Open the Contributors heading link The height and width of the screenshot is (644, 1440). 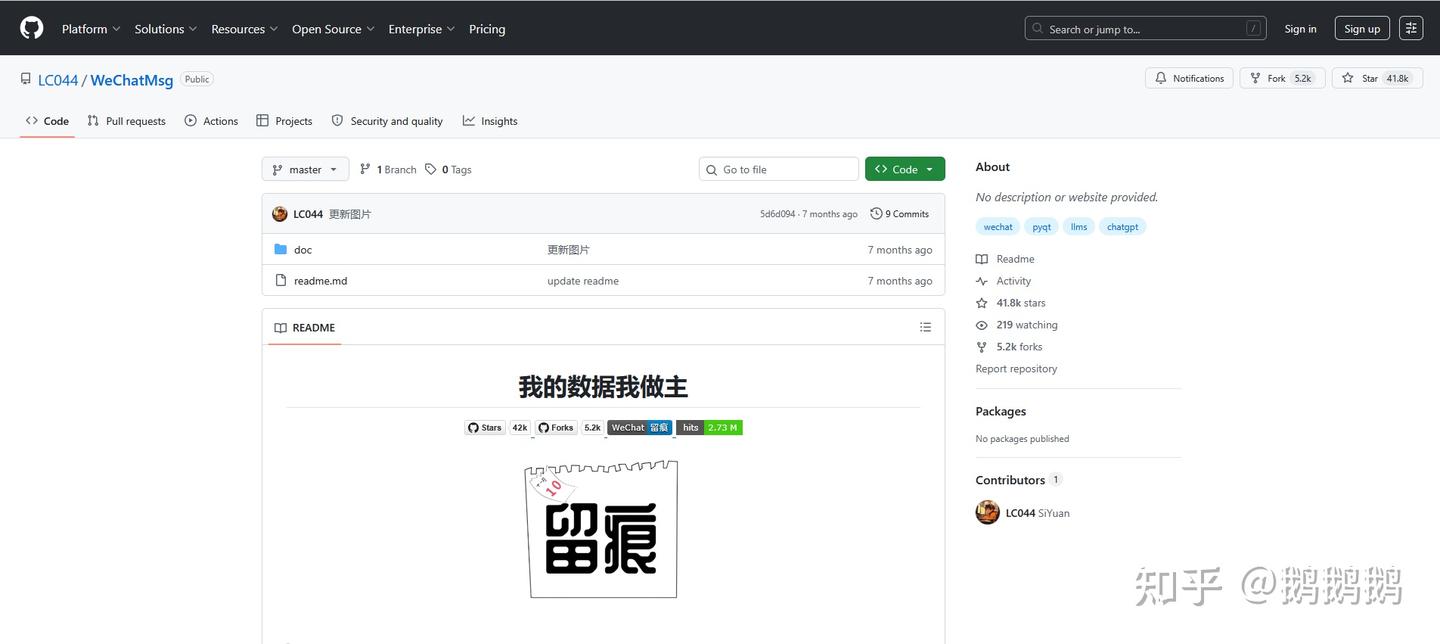[1018, 480]
